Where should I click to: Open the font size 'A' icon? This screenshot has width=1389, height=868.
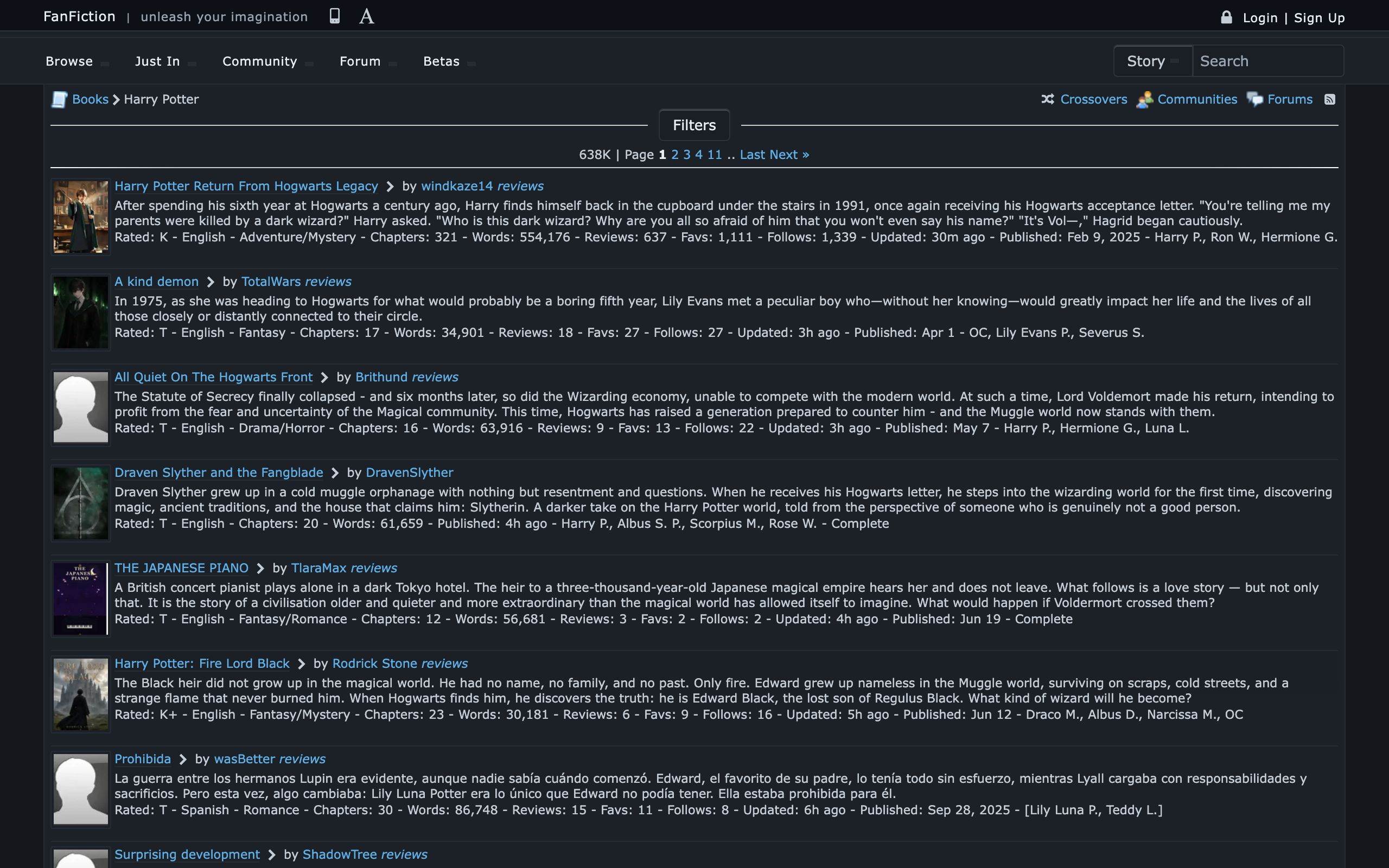point(367,16)
